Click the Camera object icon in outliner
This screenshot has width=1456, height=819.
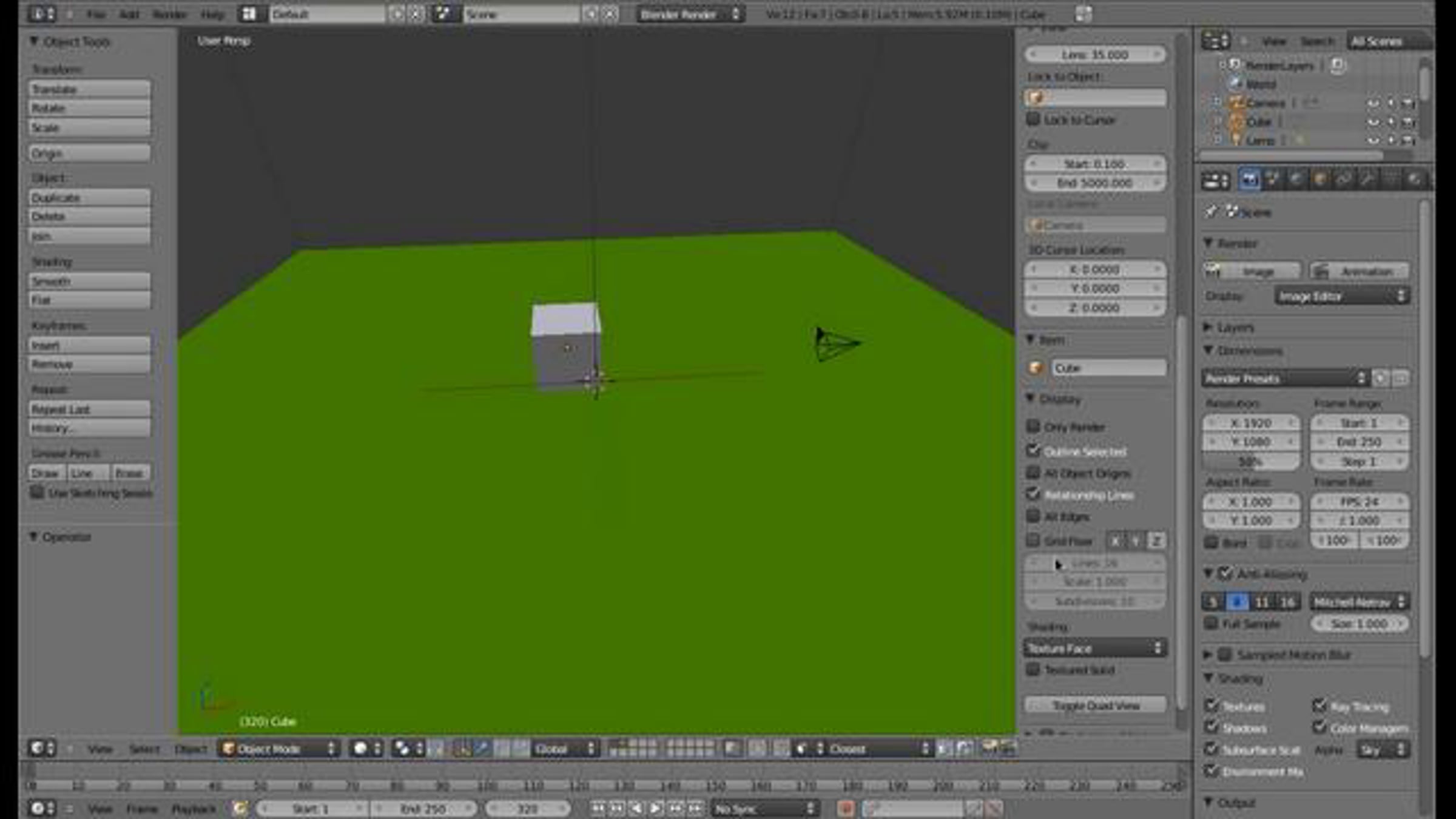coord(1236,103)
